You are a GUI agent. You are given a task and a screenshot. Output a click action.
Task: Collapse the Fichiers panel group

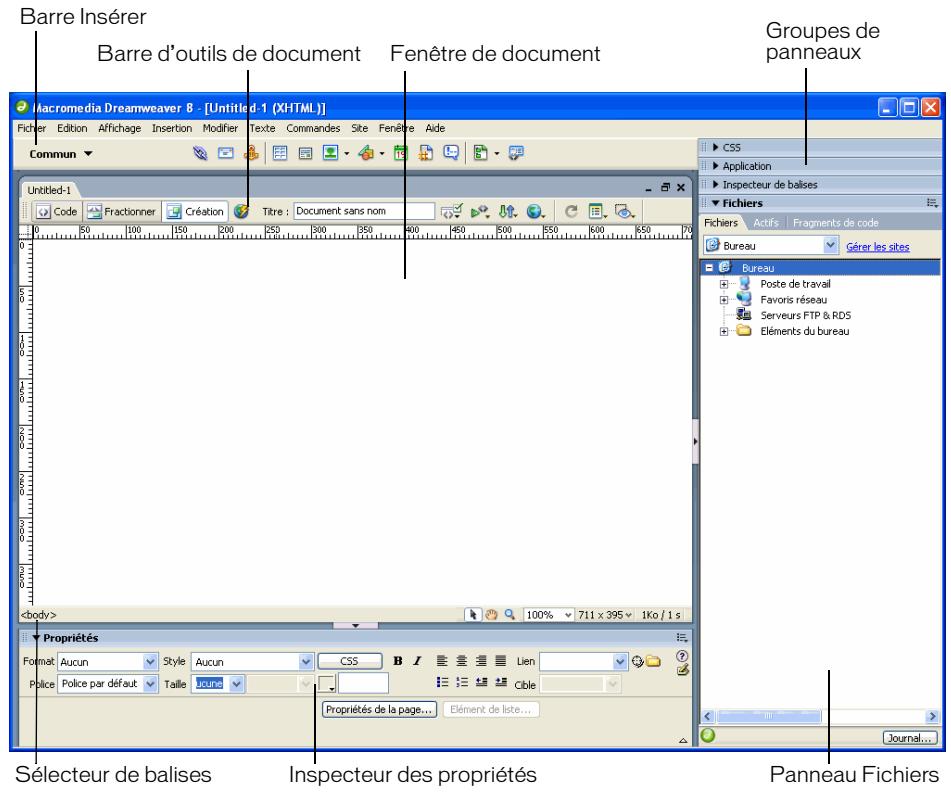716,203
